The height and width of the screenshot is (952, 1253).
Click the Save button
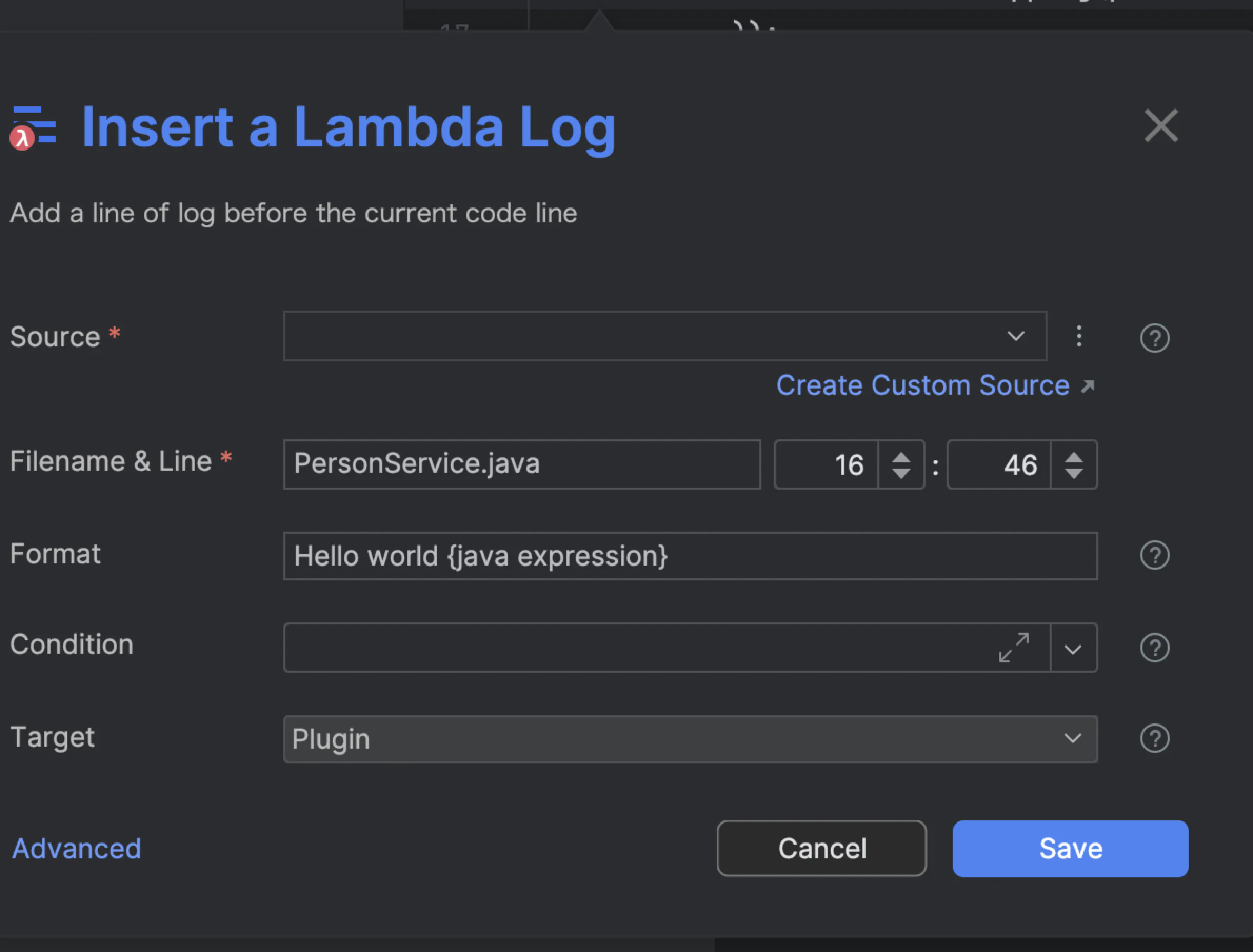(1069, 848)
